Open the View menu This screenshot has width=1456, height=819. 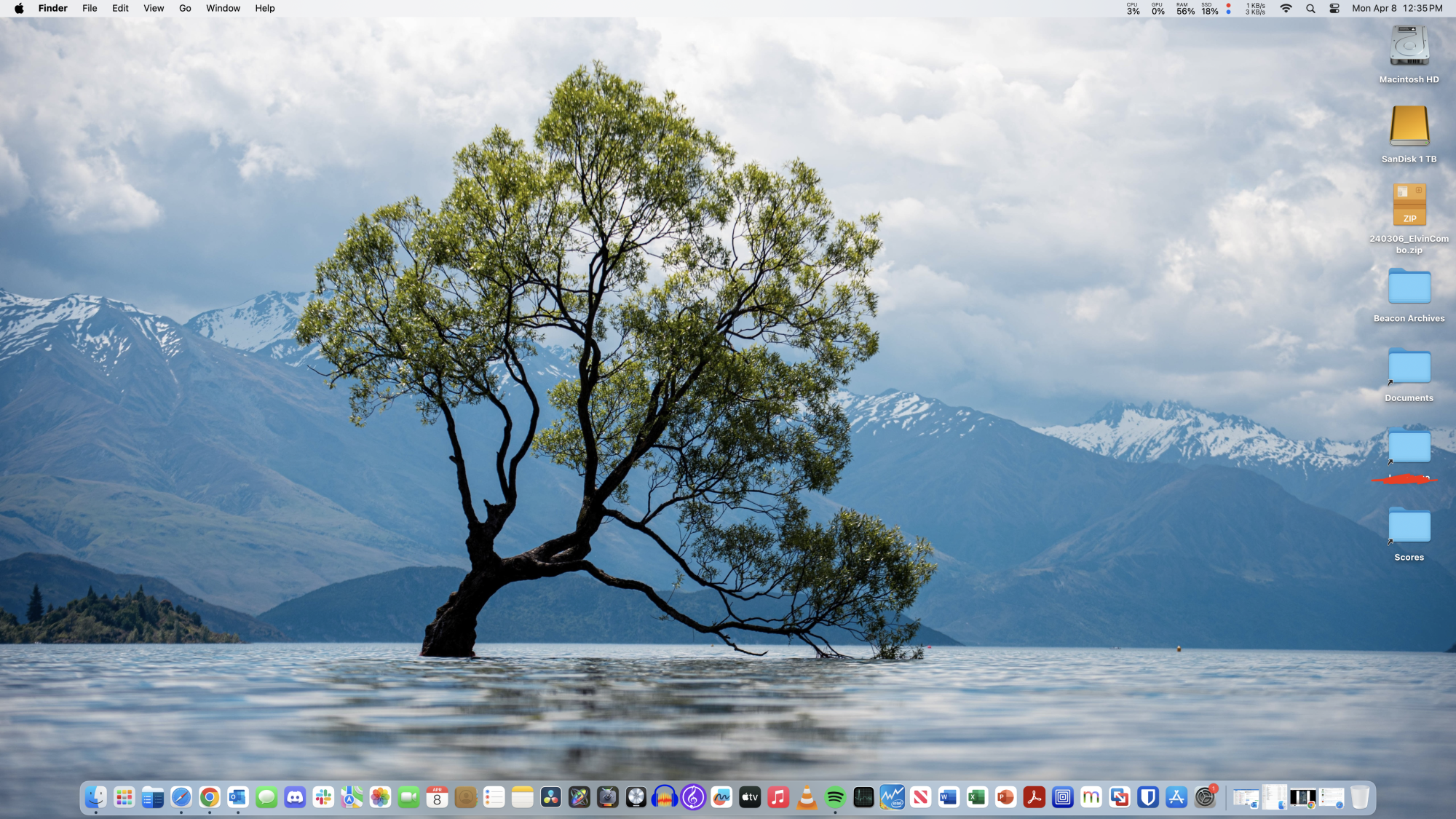(x=153, y=9)
